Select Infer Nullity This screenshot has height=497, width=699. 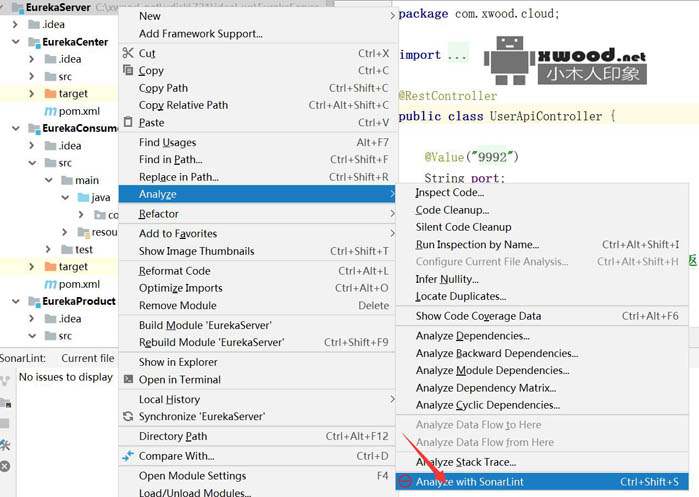[542, 279]
